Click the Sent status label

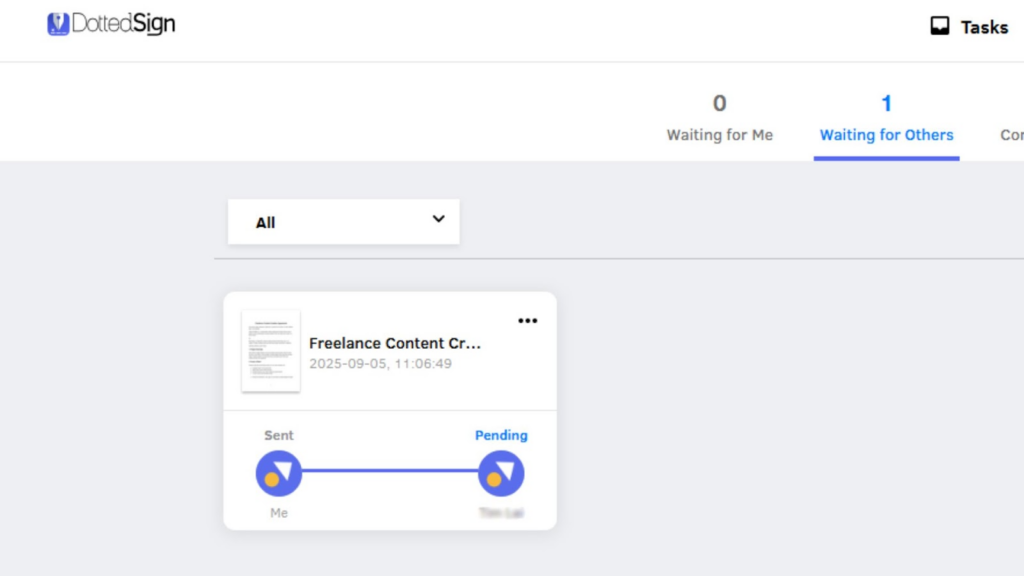pyautogui.click(x=279, y=435)
